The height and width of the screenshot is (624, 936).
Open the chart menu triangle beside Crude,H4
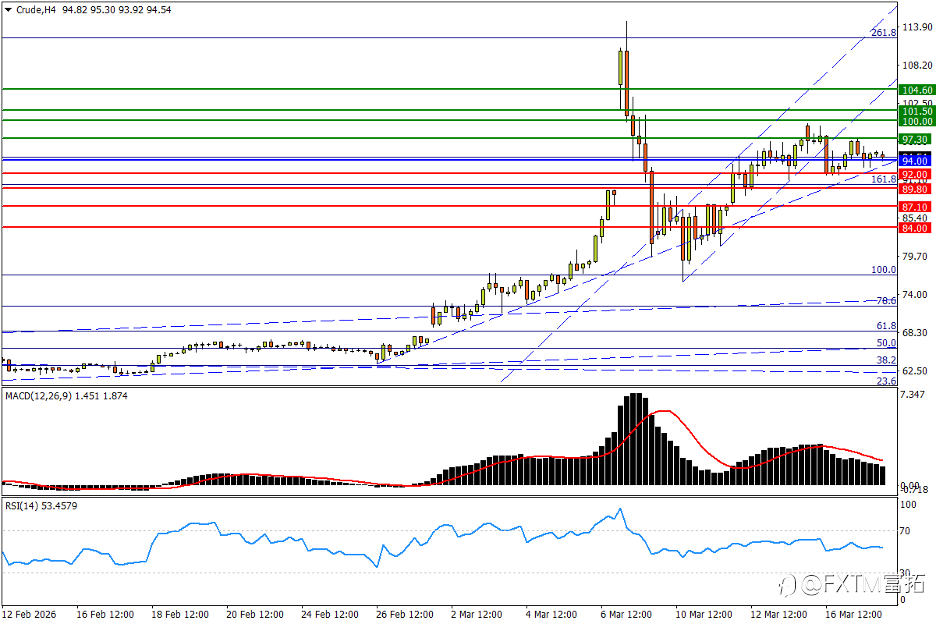(x=8, y=10)
